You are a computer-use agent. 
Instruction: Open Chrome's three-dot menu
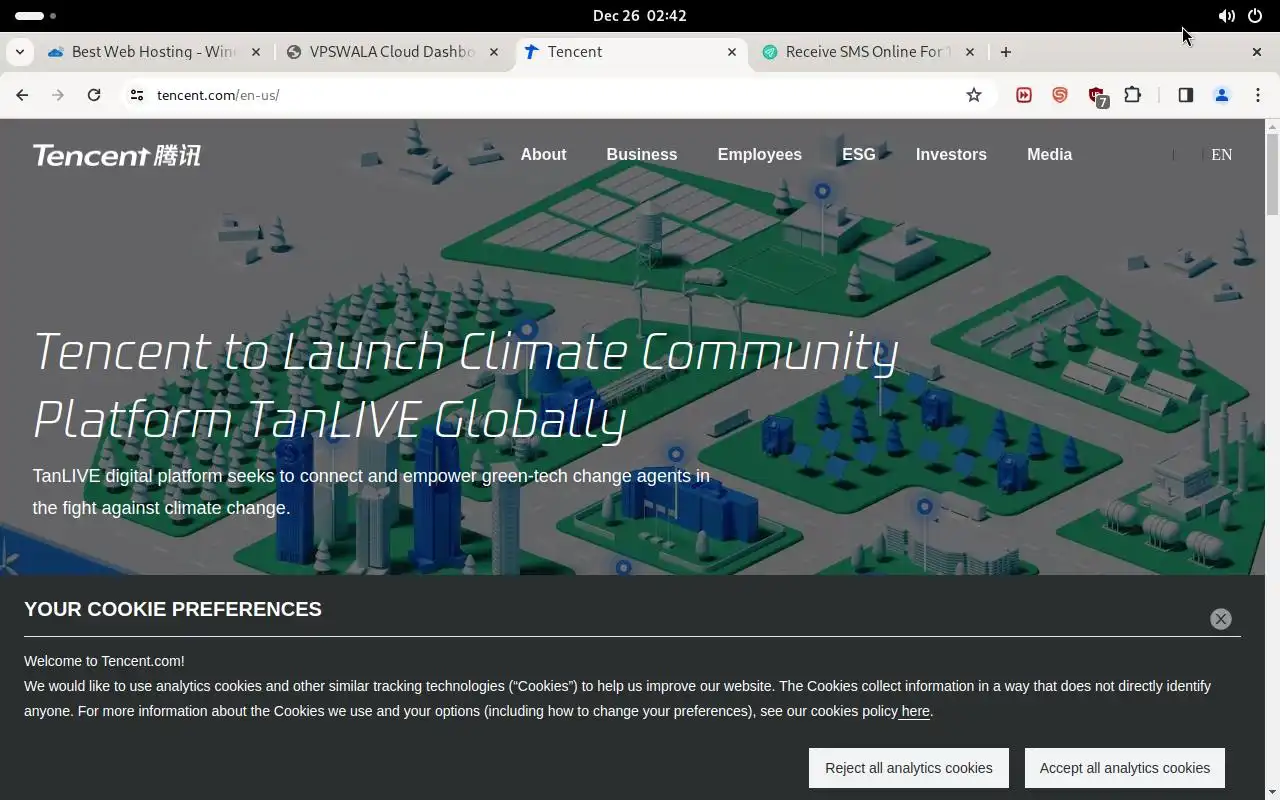pos(1257,95)
